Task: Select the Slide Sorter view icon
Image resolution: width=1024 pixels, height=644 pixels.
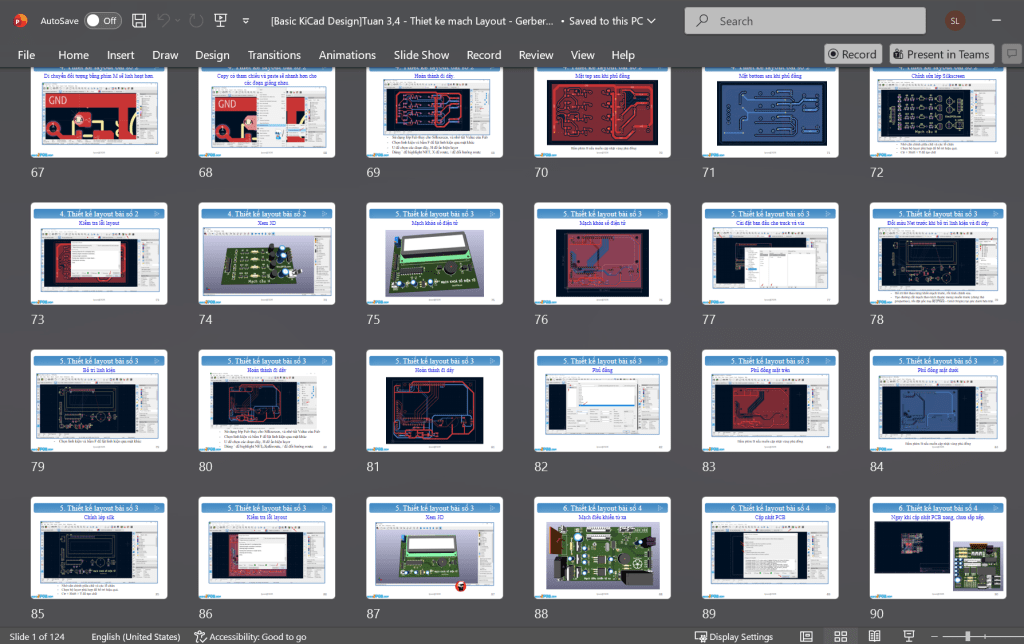Action: 841,637
